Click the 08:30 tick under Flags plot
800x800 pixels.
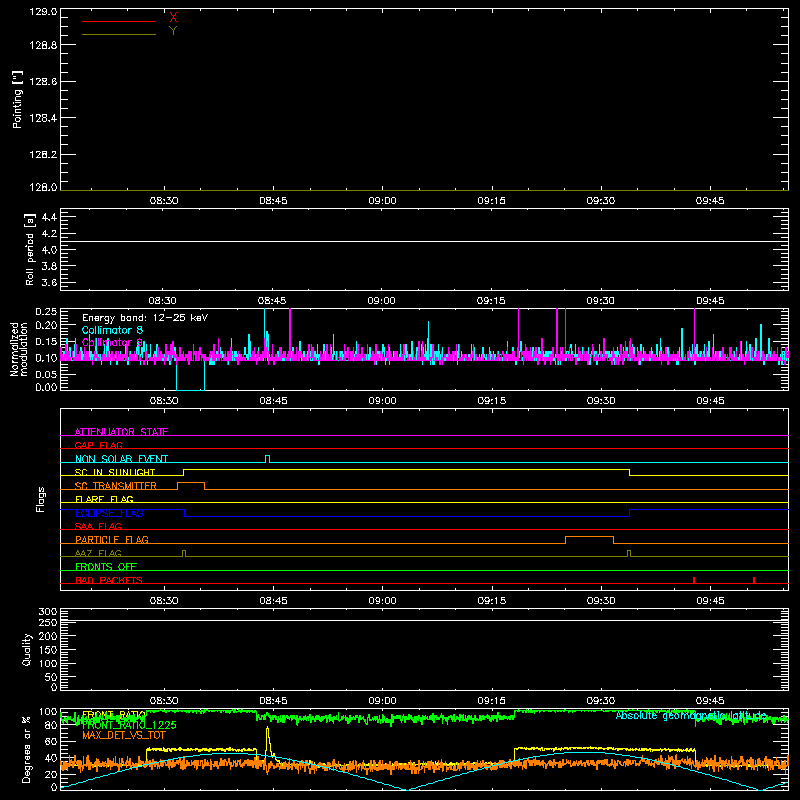click(x=164, y=601)
